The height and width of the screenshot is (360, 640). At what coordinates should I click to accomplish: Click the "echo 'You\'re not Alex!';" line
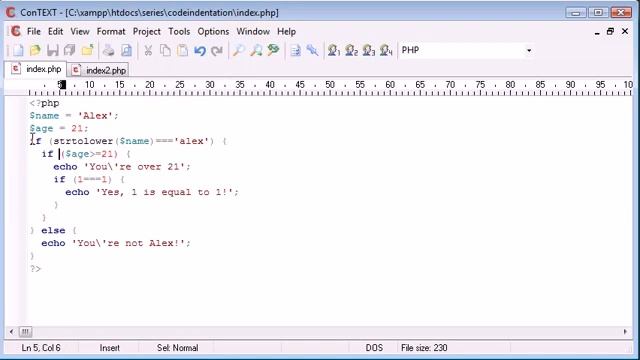(x=116, y=243)
